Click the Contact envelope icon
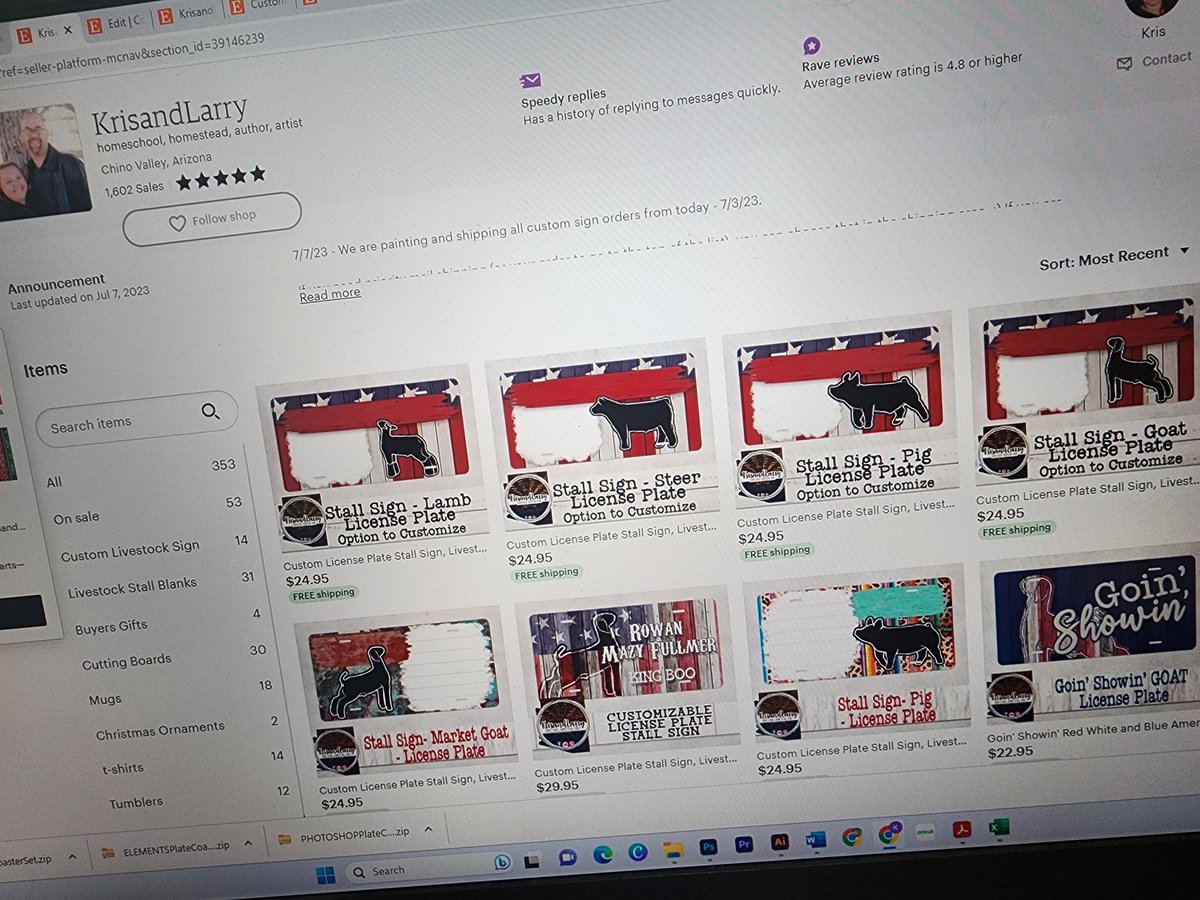Screen dimensions: 1200x900 tap(1124, 63)
